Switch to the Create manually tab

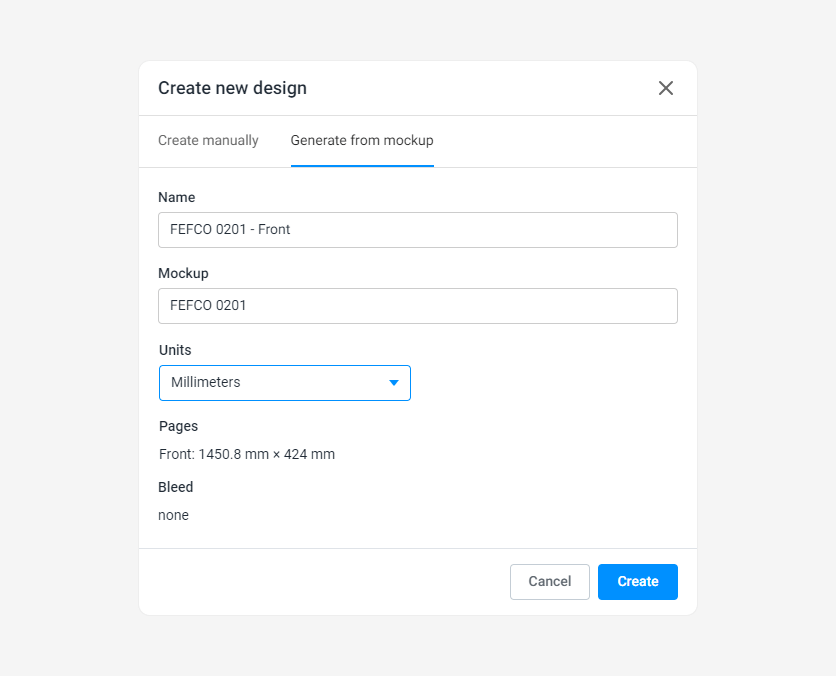pyautogui.click(x=208, y=140)
